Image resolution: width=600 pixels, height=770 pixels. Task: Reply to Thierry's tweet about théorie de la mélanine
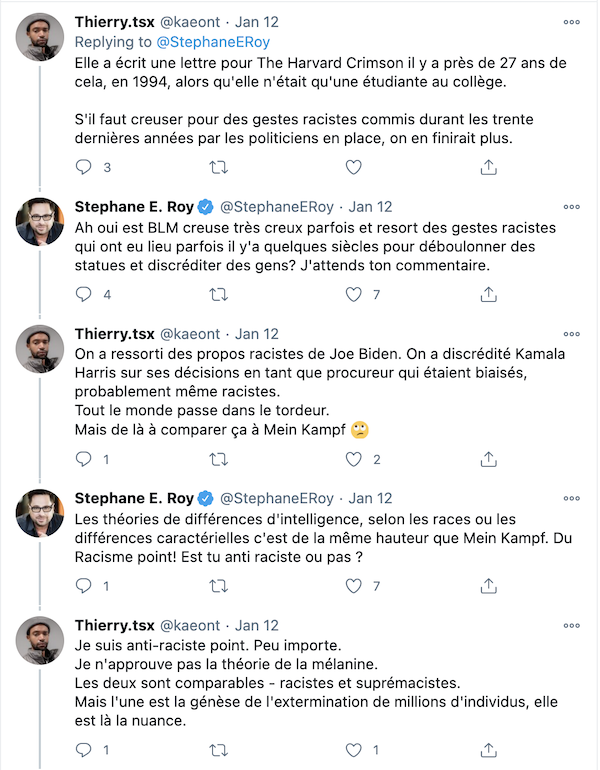click(x=83, y=750)
